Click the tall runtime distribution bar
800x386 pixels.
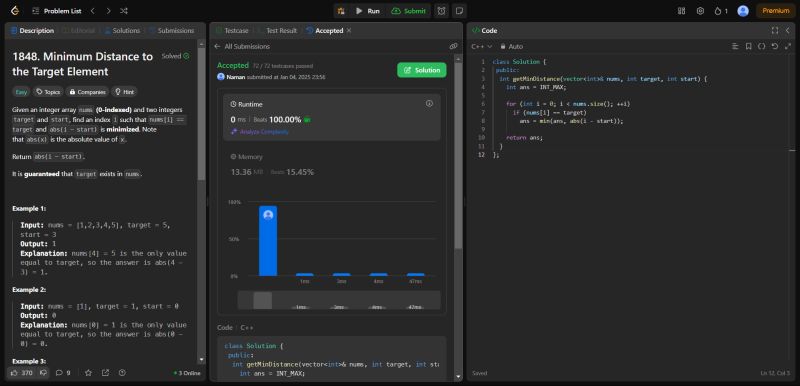pyautogui.click(x=268, y=241)
